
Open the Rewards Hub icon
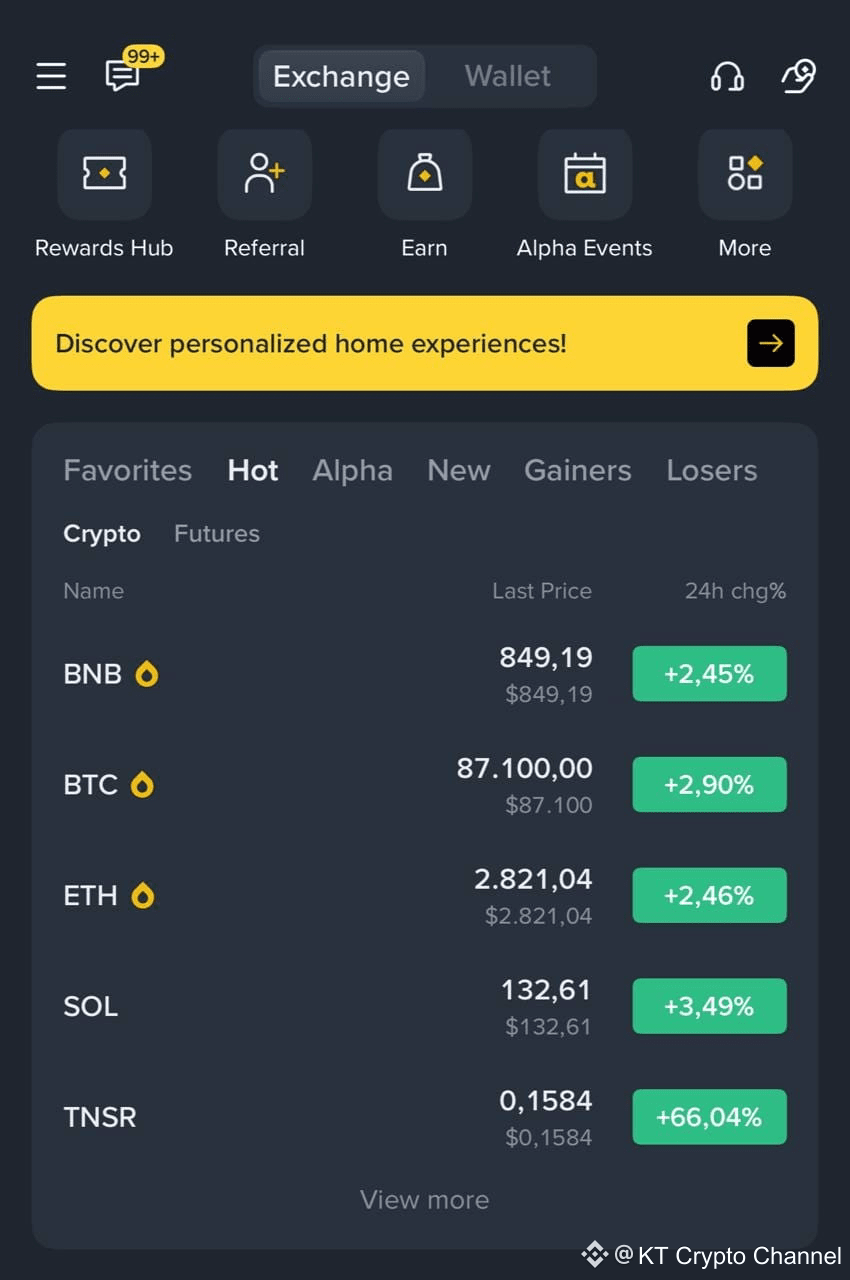click(104, 174)
